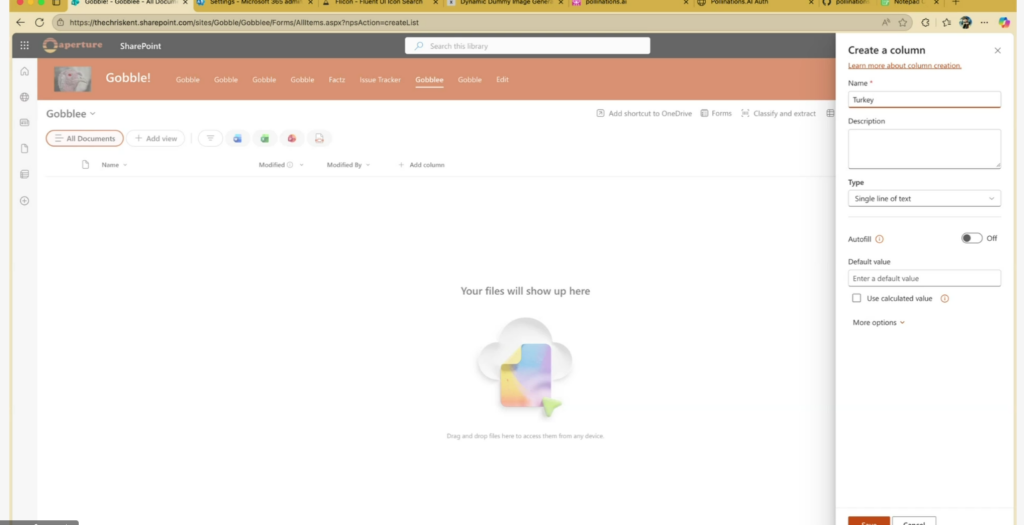This screenshot has height=525, width=1024.
Task: Filter by PowerPoint files pill
Action: [292, 138]
